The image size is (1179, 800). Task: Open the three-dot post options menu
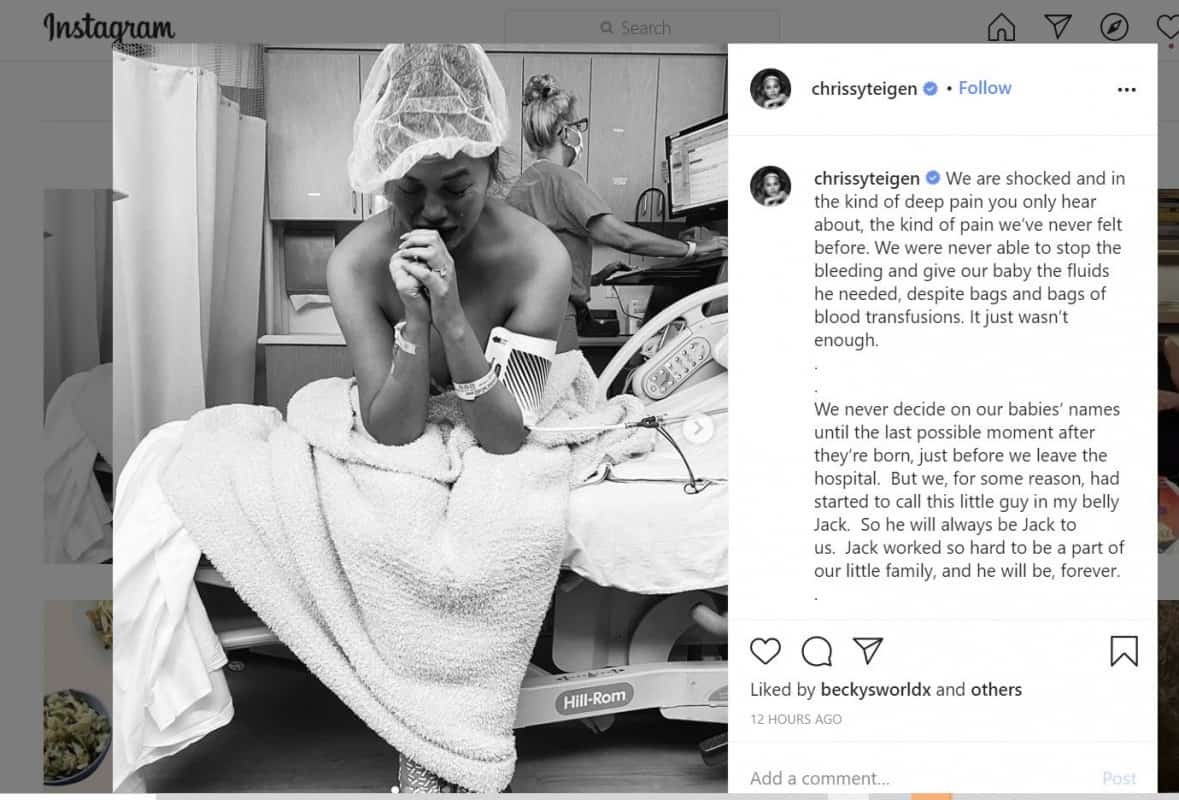tap(1126, 89)
